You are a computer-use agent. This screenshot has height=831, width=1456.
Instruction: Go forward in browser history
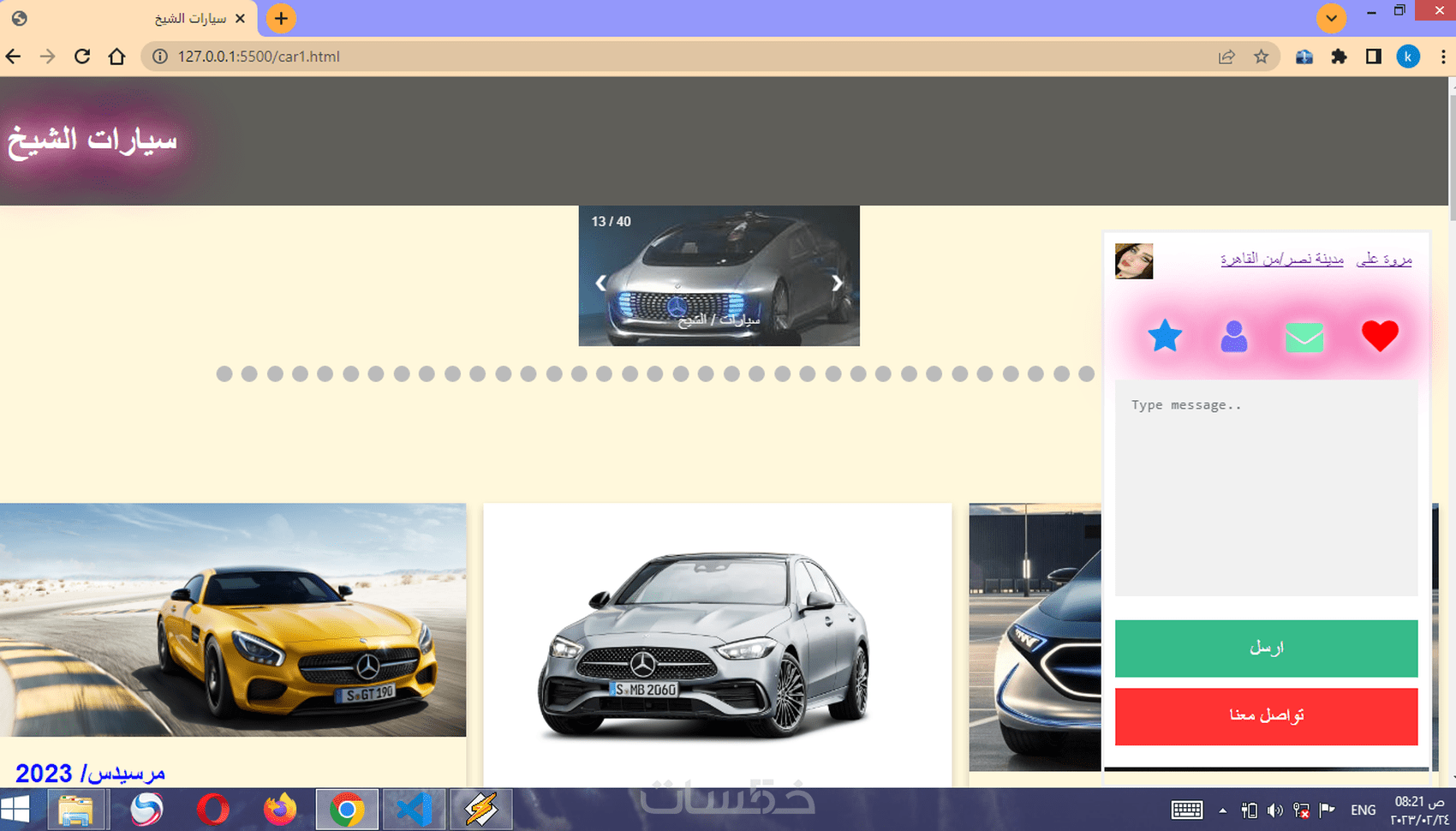[48, 57]
